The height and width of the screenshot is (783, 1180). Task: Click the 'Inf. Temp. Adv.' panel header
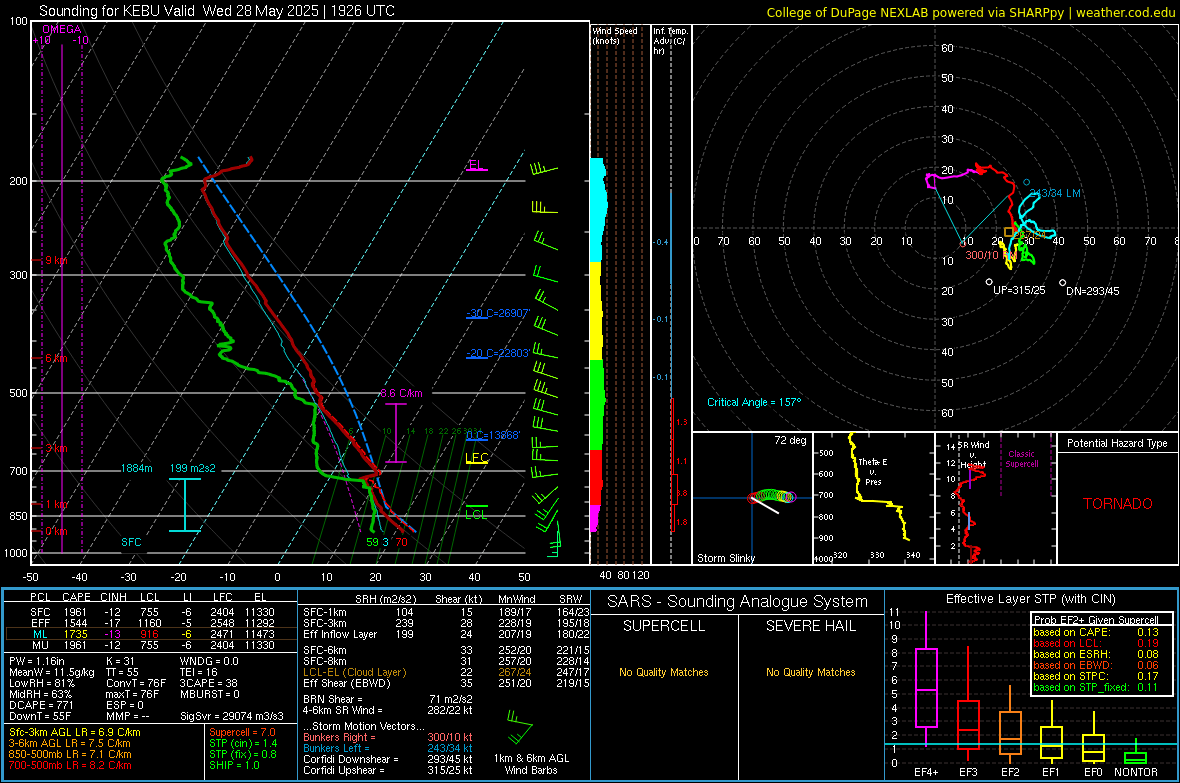tap(671, 41)
